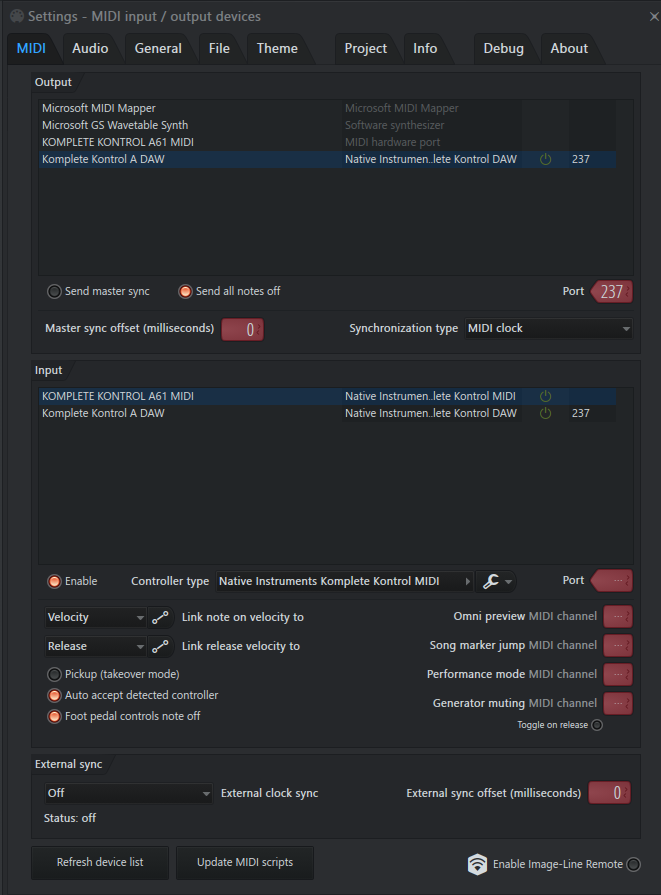Toggle Auto accept detected controller
The image size is (661, 895).
(54, 695)
